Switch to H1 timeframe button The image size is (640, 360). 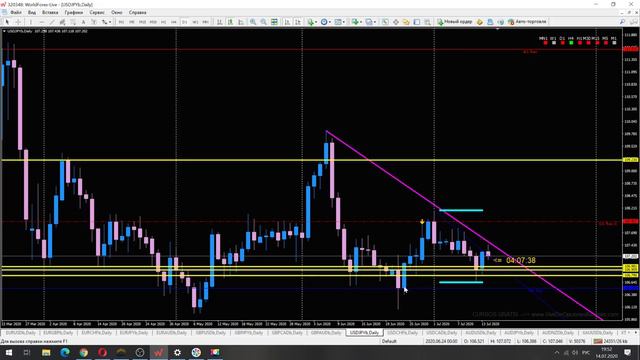tap(164, 22)
